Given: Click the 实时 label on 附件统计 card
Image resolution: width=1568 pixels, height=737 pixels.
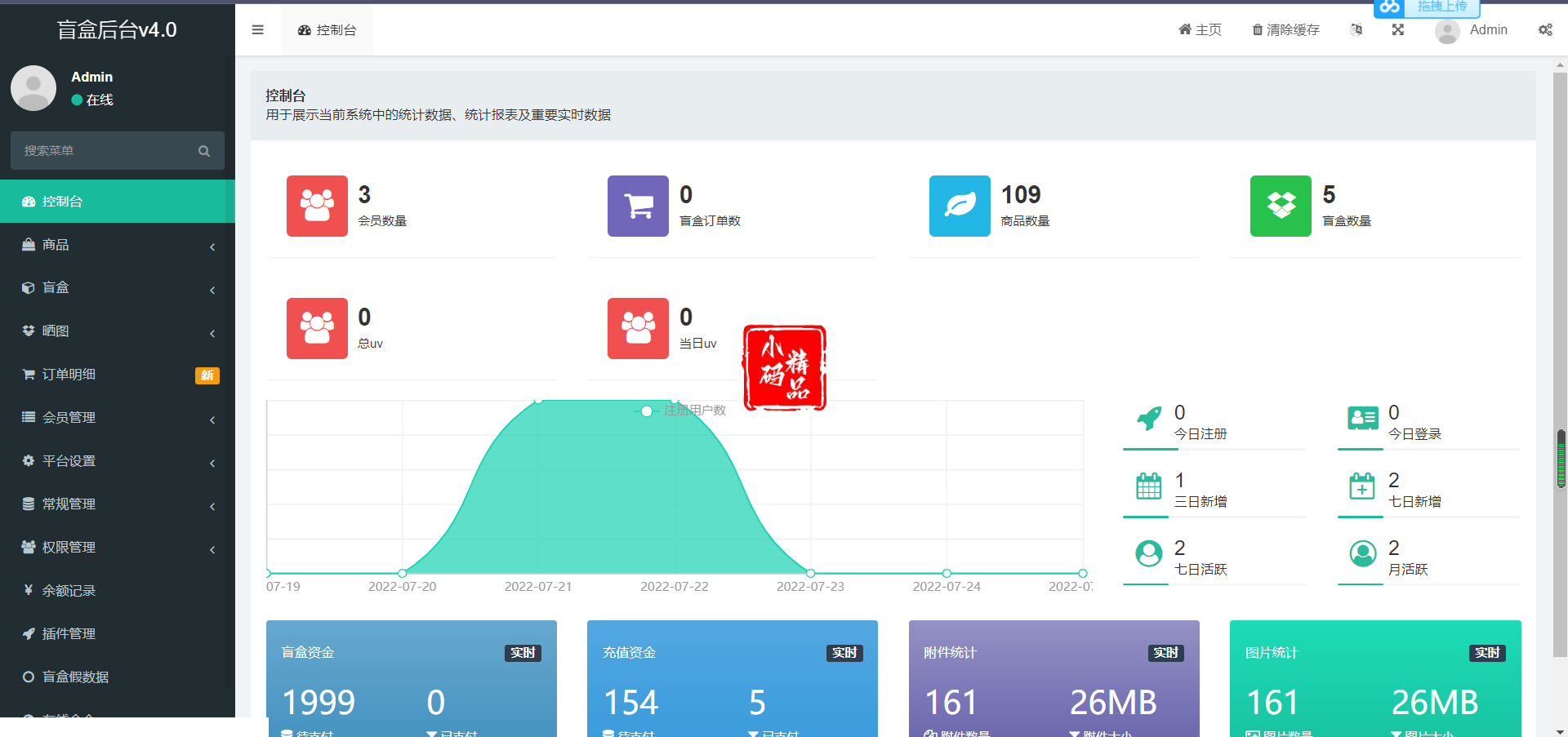Looking at the screenshot, I should [x=1165, y=653].
